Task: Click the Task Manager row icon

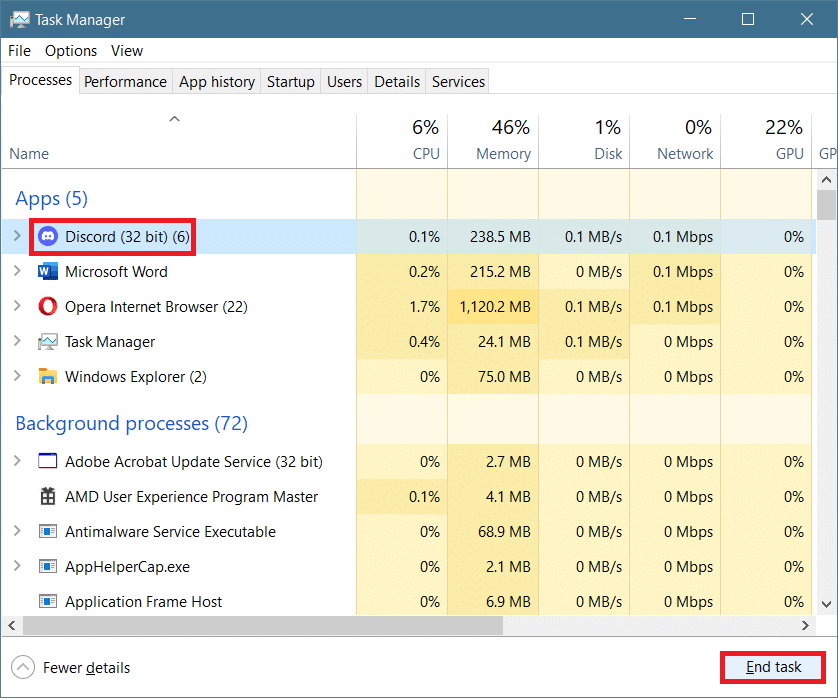Action: point(48,342)
